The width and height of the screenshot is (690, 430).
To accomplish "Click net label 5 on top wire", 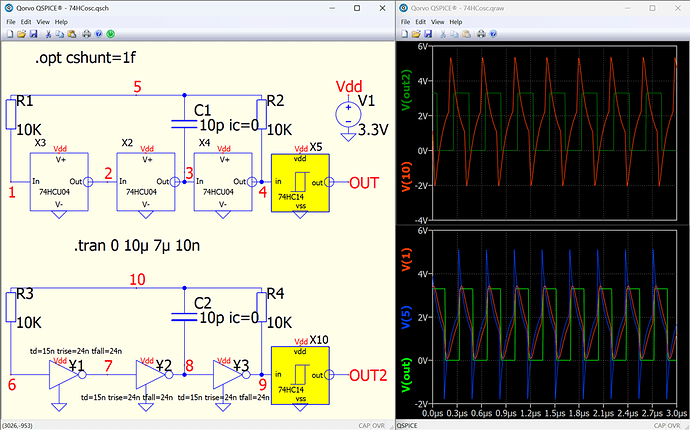I will 137,87.
